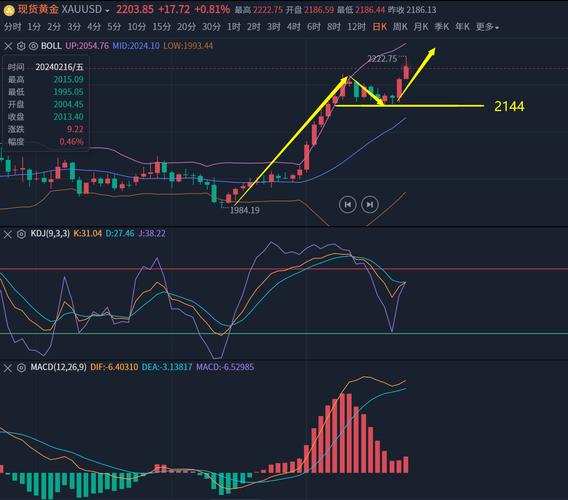
Task: Click the 最高 2015.09 value in info box
Action: (x=68, y=80)
